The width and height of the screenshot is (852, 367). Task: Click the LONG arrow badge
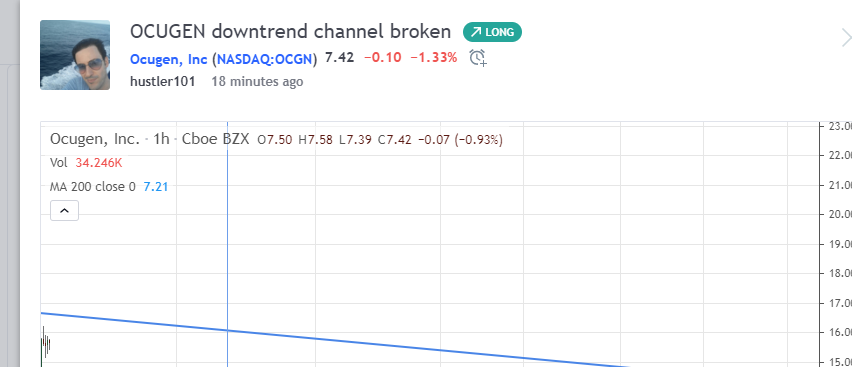click(492, 32)
